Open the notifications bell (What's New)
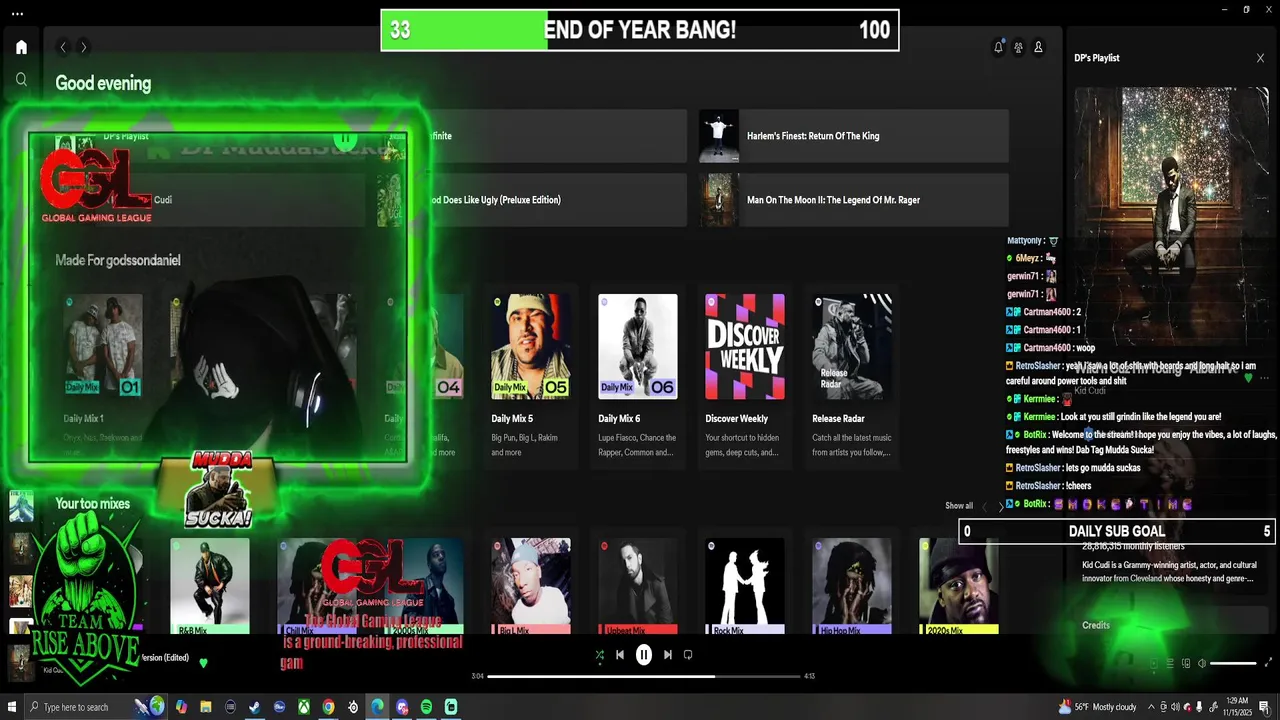Image resolution: width=1280 pixels, height=720 pixels. 998,47
